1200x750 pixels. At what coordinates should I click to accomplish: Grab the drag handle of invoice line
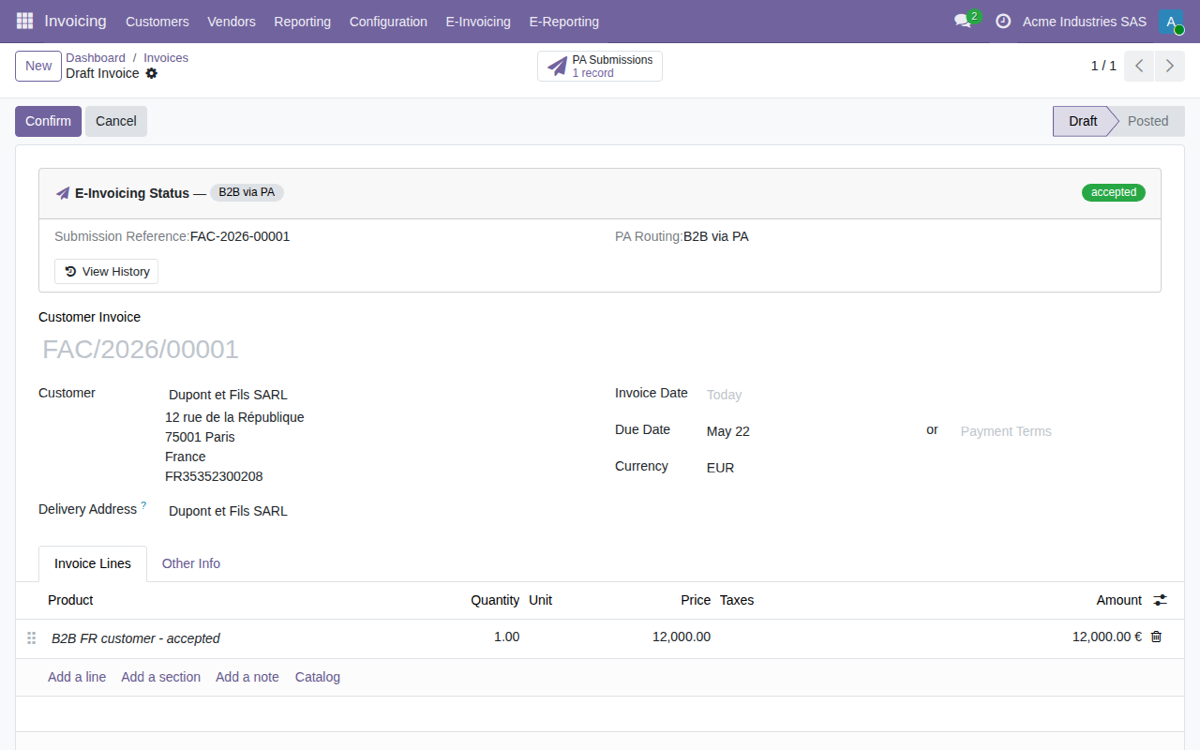[x=31, y=638]
